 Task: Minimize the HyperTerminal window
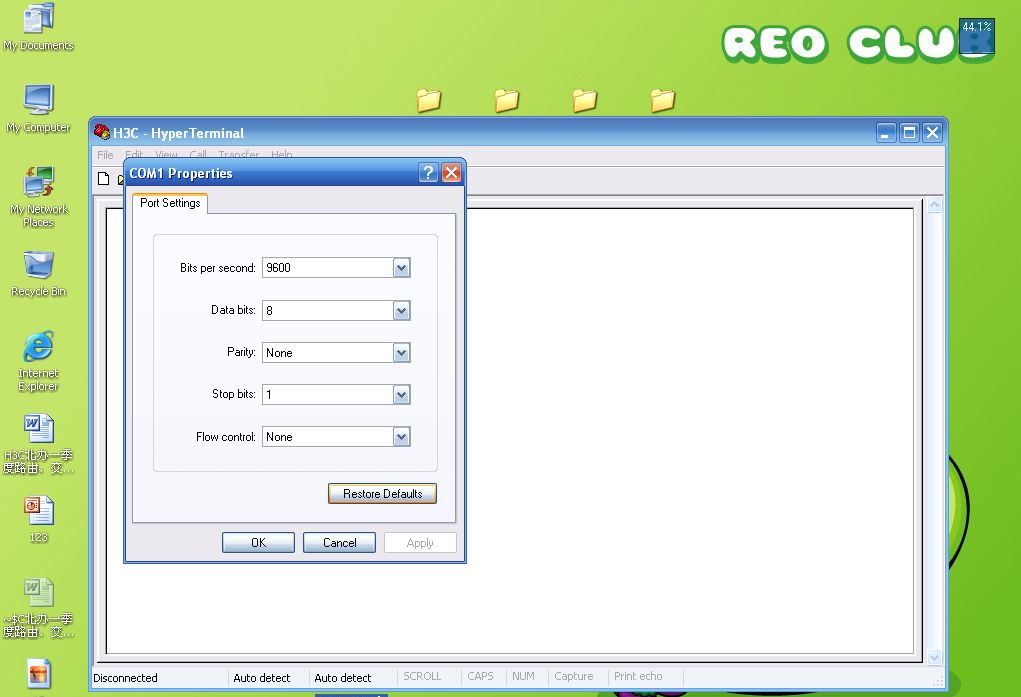(885, 133)
